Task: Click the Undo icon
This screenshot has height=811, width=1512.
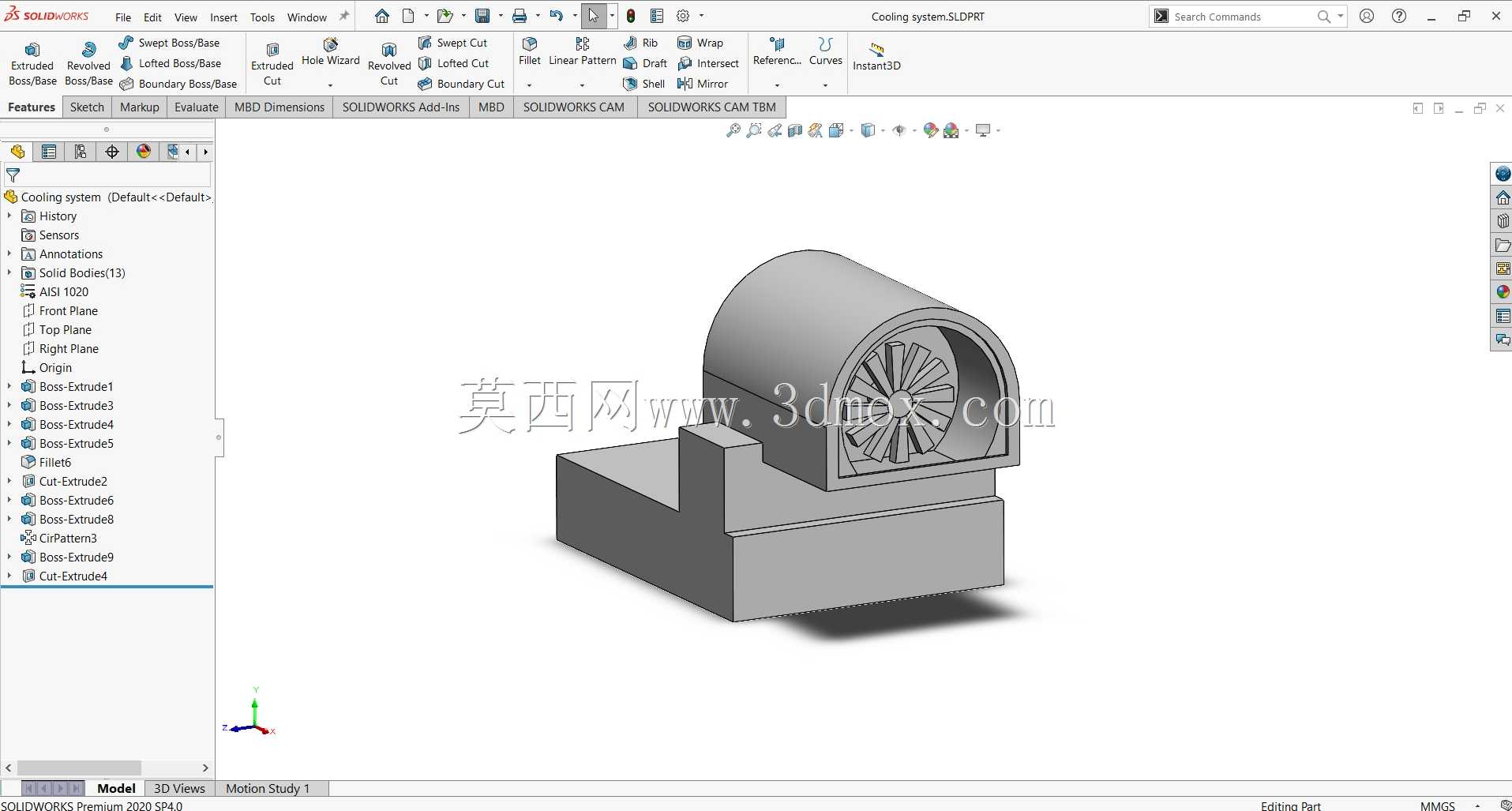Action: (x=557, y=16)
